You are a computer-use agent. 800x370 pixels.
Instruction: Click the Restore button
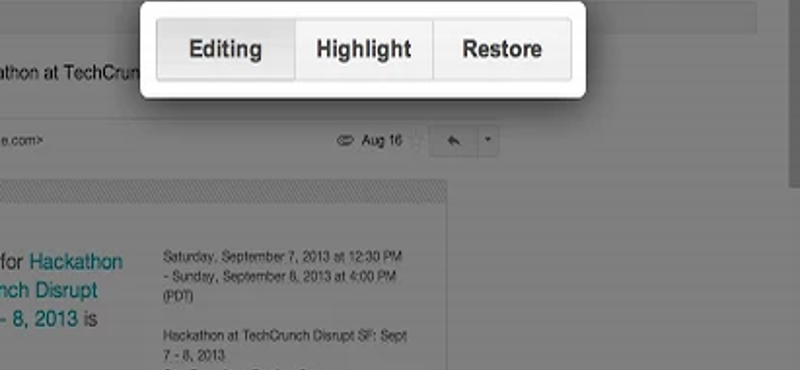pyautogui.click(x=502, y=50)
